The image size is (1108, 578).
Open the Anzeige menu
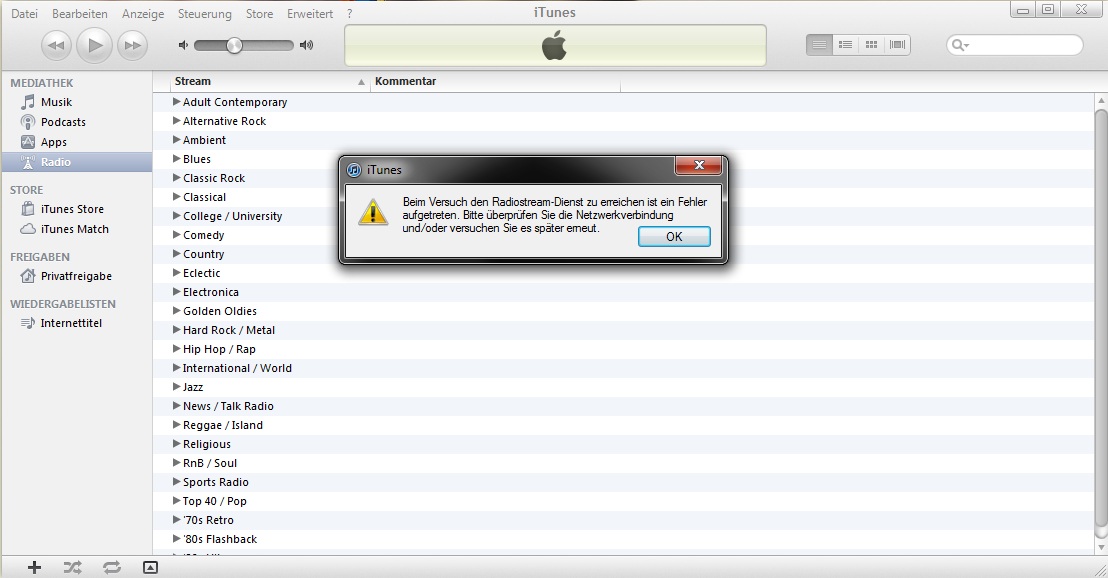tap(143, 13)
